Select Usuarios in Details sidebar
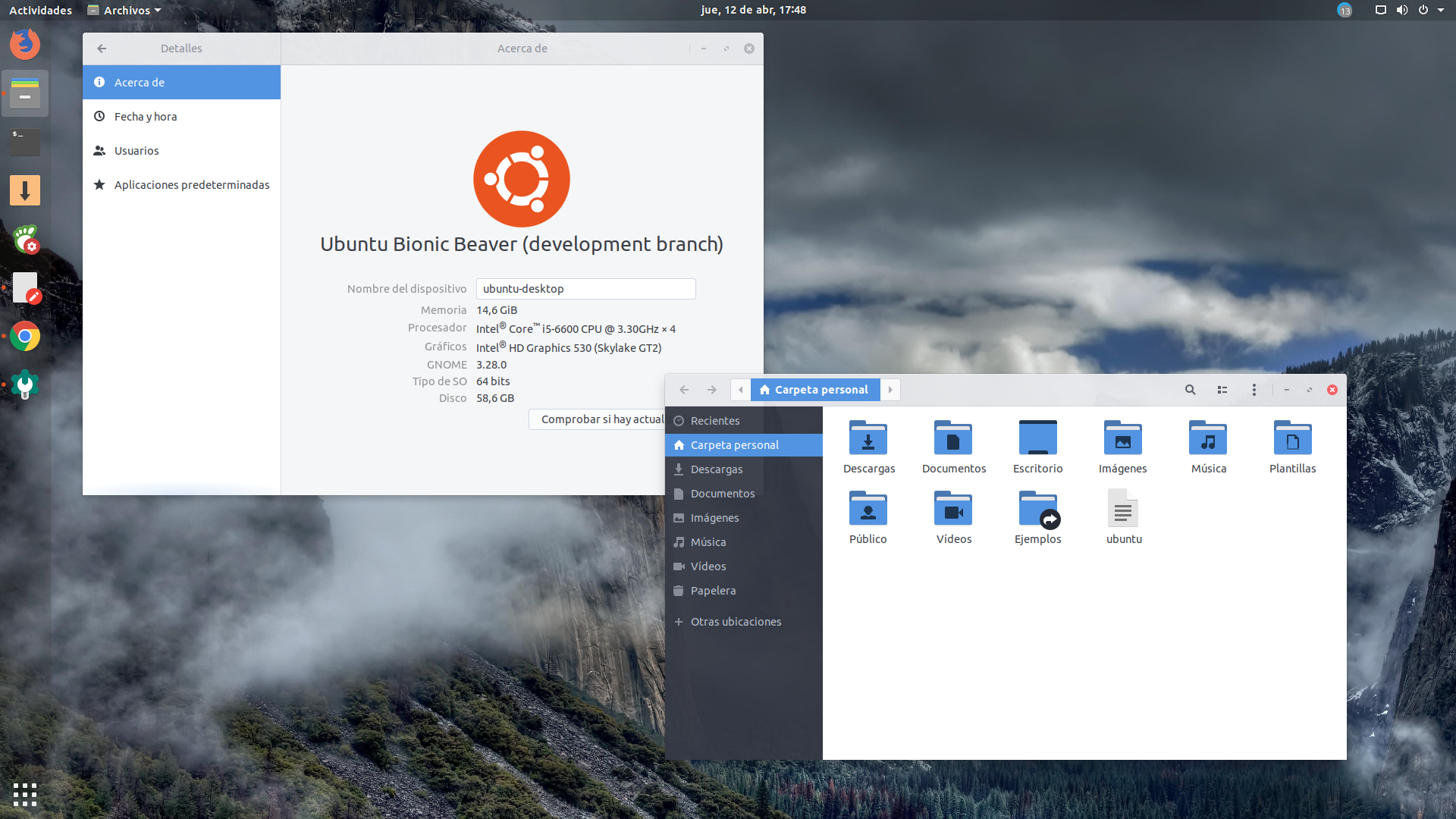Image resolution: width=1456 pixels, height=819 pixels. coord(136,150)
